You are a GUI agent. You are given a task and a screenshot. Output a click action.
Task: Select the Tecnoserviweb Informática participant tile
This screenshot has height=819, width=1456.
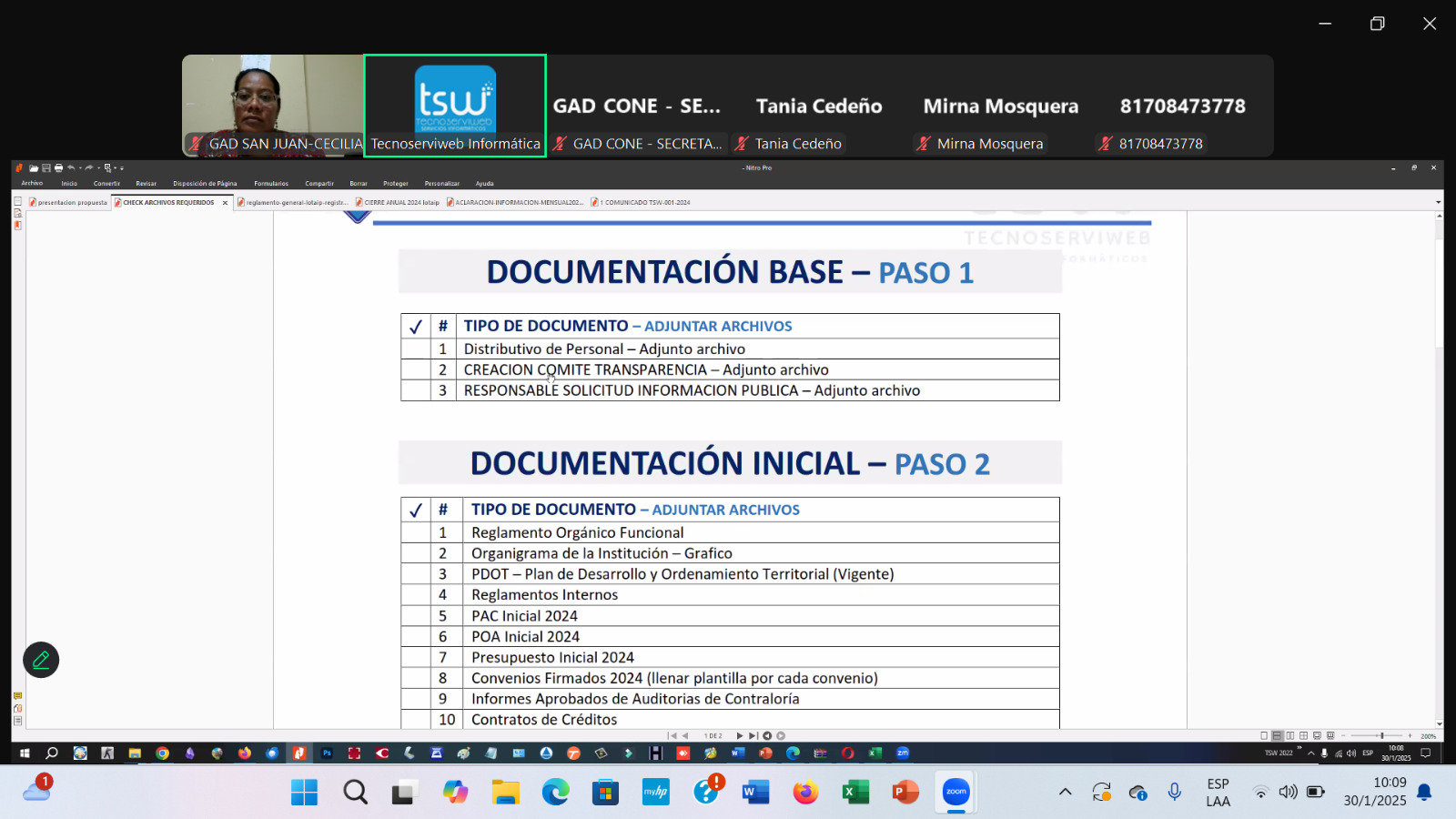click(455, 106)
